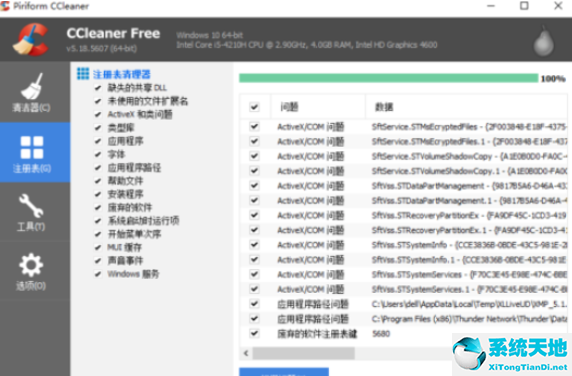Select the SftVss.STSystemServices.1 data cell

click(x=469, y=289)
